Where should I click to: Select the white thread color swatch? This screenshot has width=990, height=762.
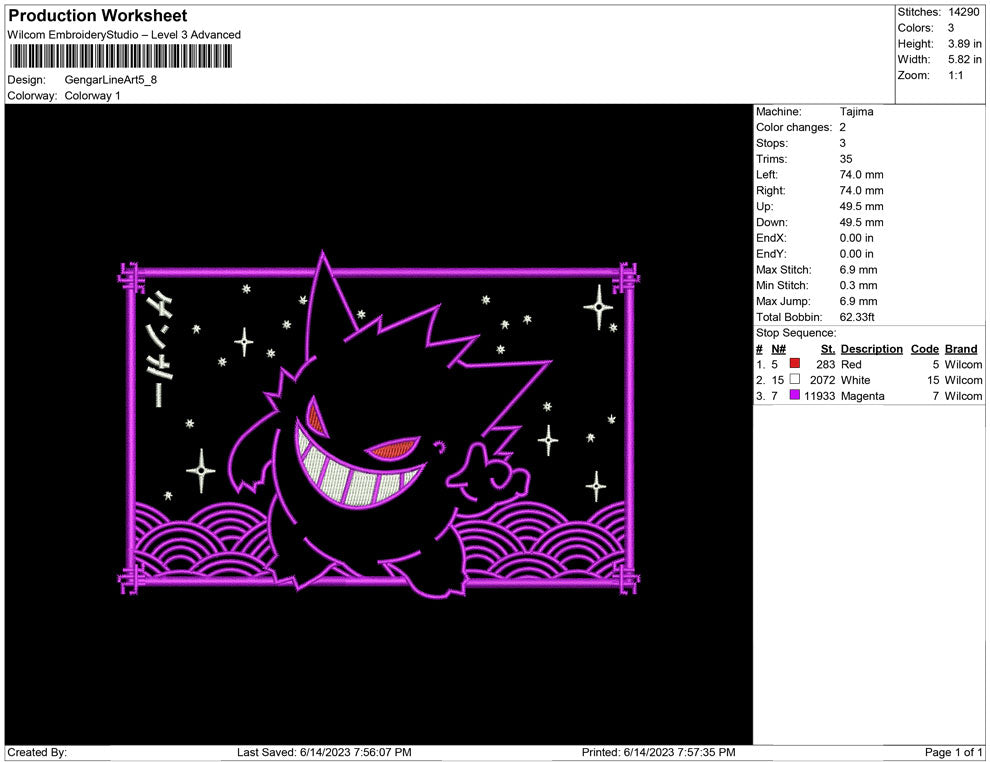coord(795,380)
